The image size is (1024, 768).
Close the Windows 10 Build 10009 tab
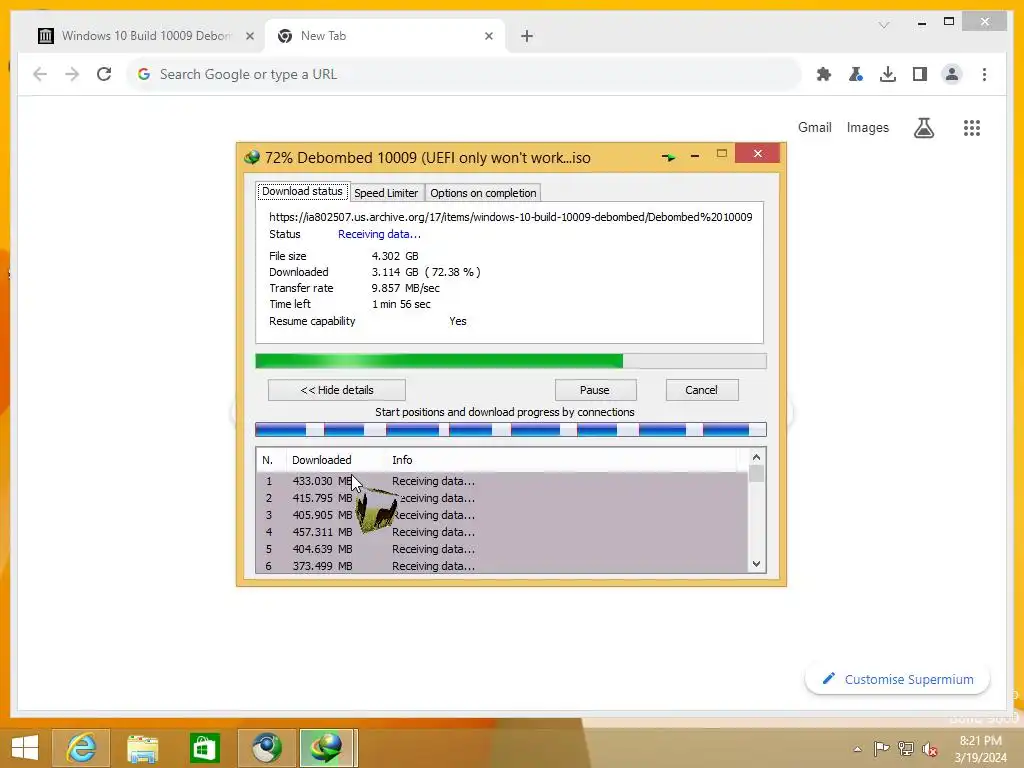pos(249,36)
